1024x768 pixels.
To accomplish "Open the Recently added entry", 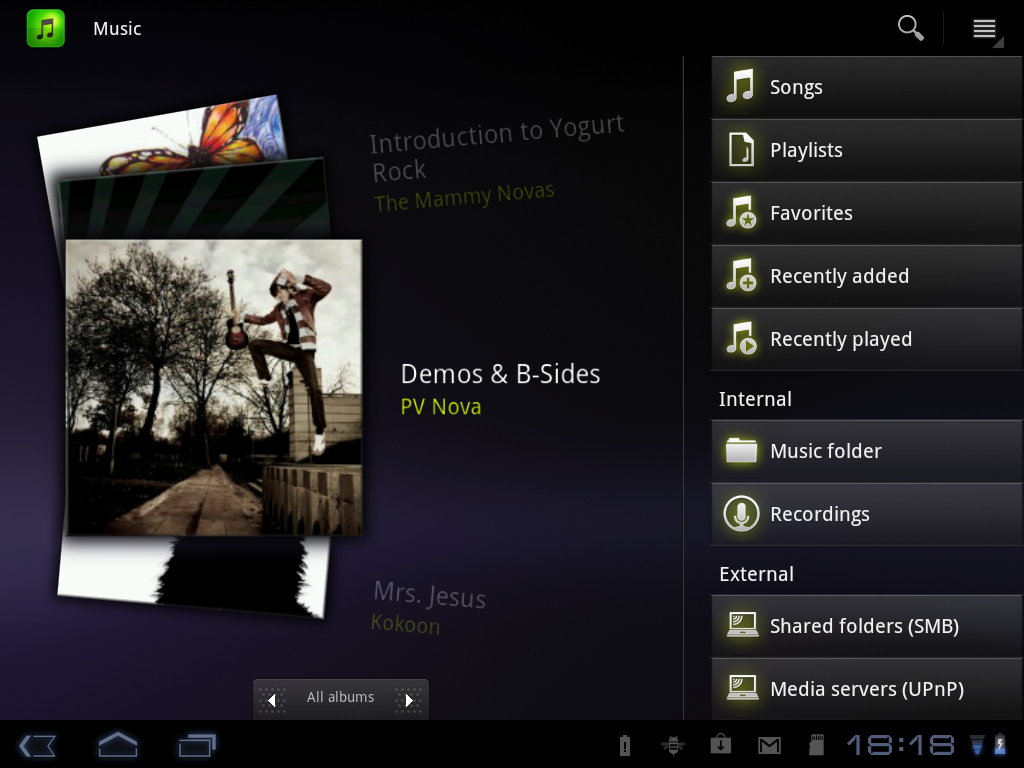I will tap(867, 276).
